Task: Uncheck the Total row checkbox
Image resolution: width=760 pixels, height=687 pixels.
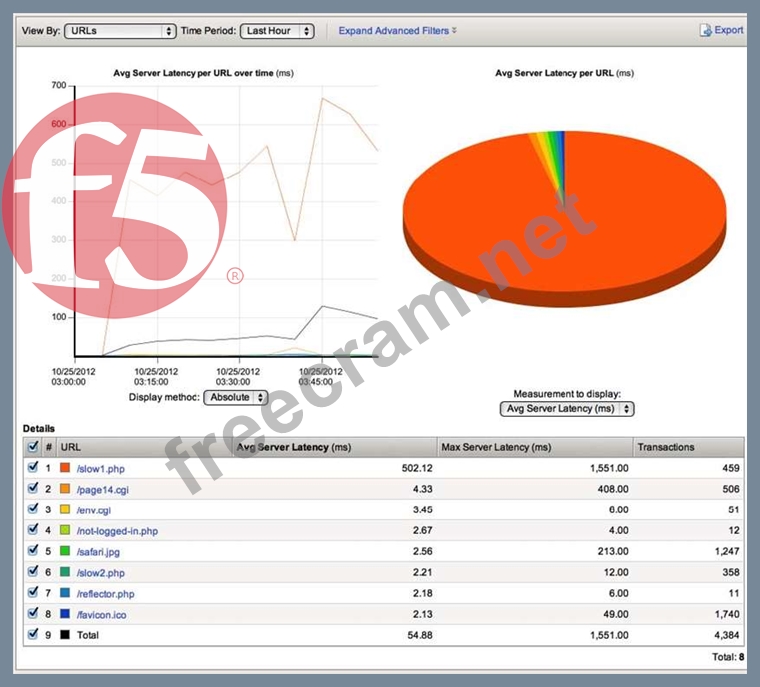Action: [33, 634]
